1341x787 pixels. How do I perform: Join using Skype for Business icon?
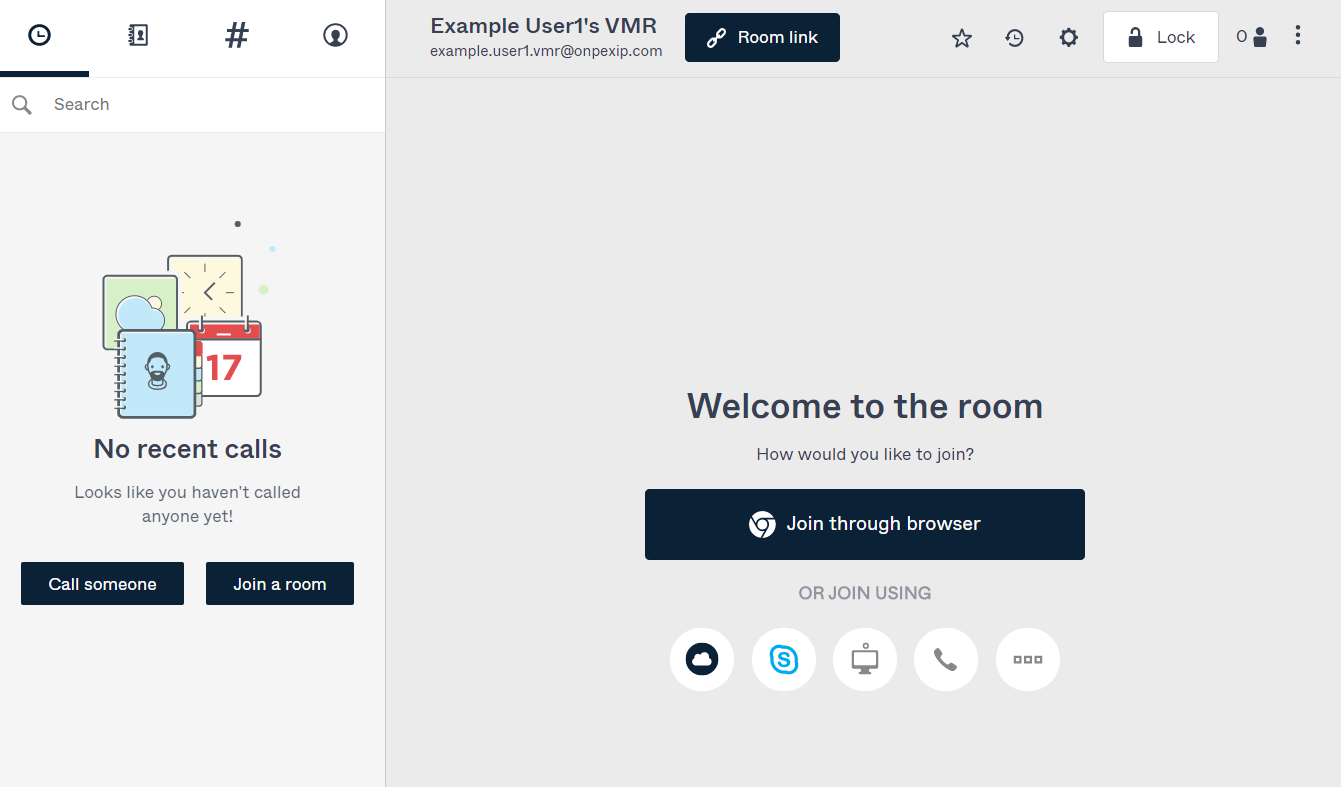tap(784, 659)
